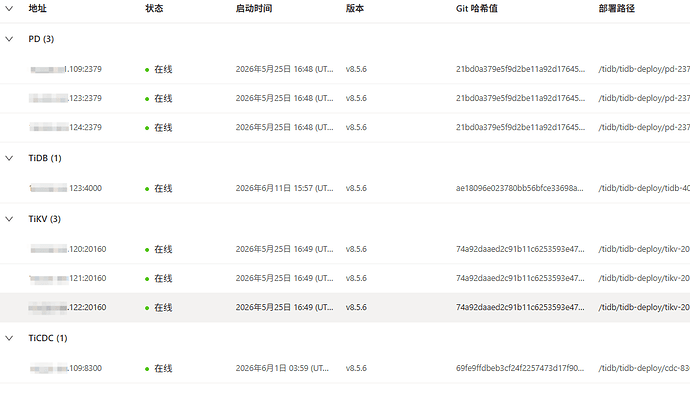The height and width of the screenshot is (393, 690).
Task: Collapse the TiCDC (1) group chevron
Action: pyautogui.click(x=9, y=338)
